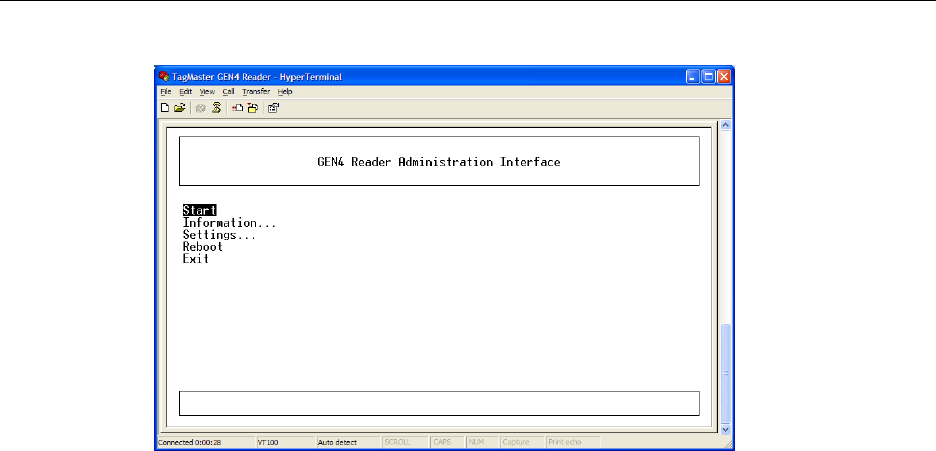Click the scrollbar down arrow
Viewport: 936px width, 451px height.
coord(725,429)
